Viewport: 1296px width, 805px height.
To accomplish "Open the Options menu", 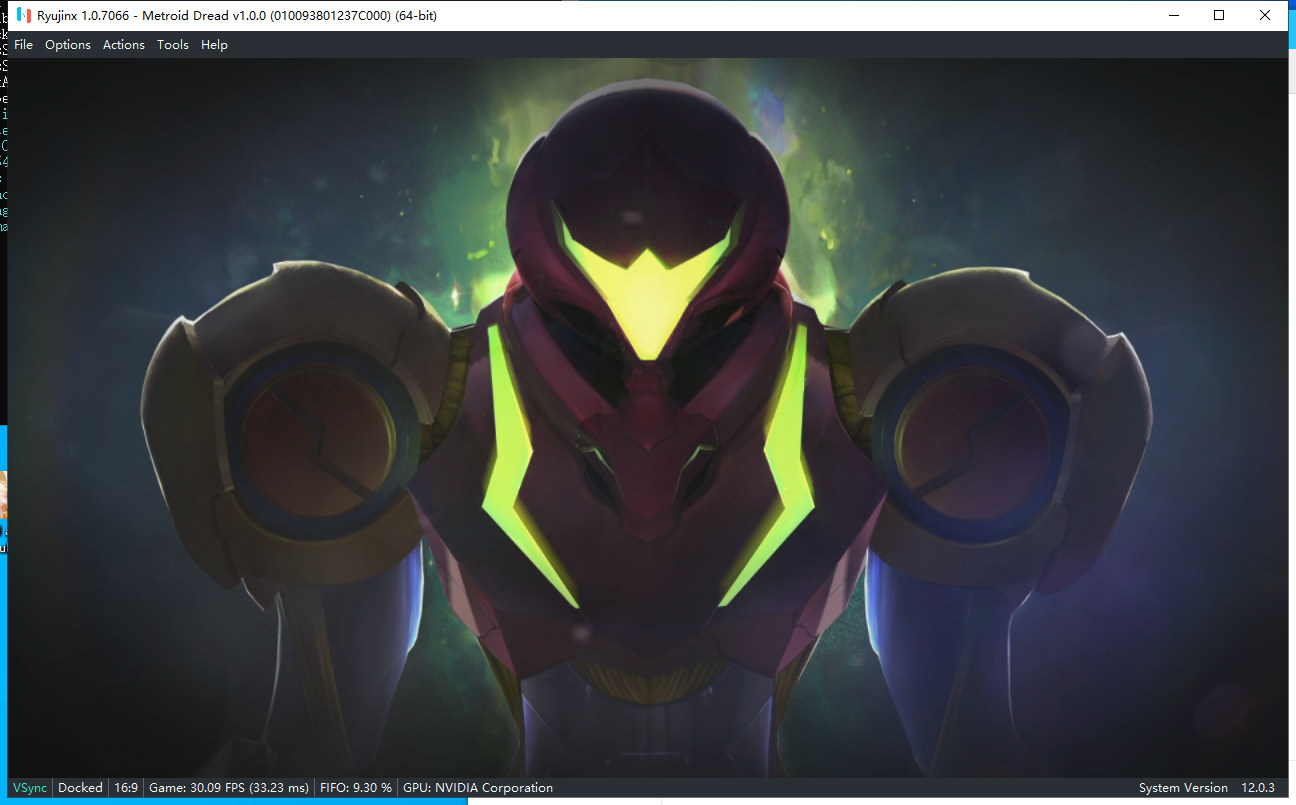I will (x=68, y=45).
